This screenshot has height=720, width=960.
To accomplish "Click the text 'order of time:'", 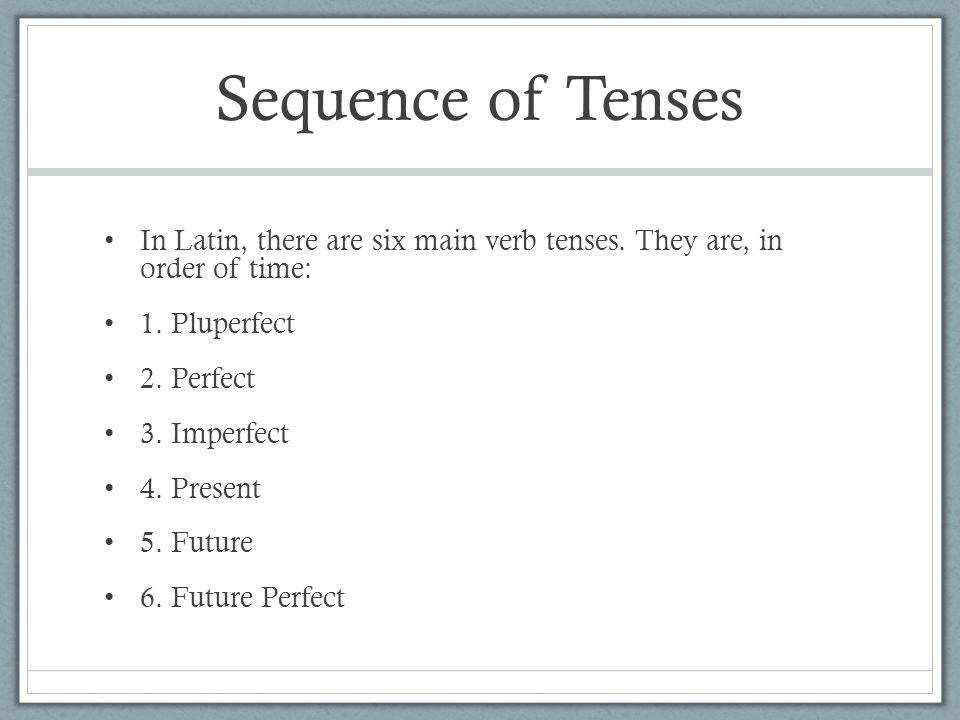I will click(225, 269).
